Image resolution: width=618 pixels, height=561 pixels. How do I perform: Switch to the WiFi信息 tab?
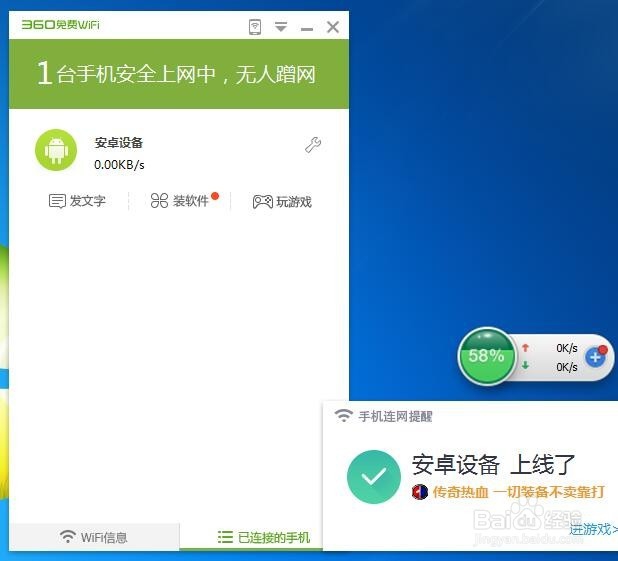[x=94, y=537]
